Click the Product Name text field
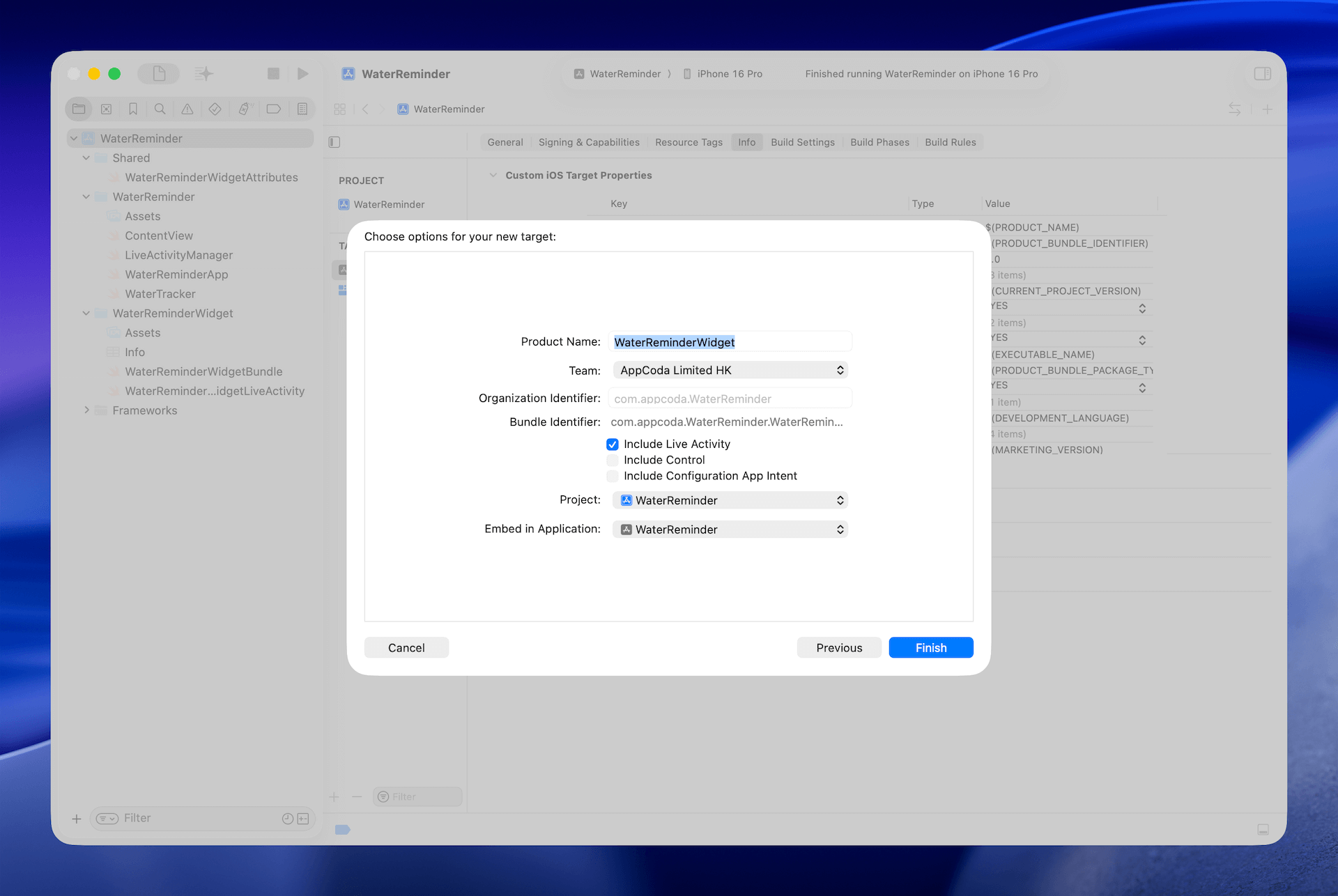Screen dimensions: 1338x896 tap(730, 342)
